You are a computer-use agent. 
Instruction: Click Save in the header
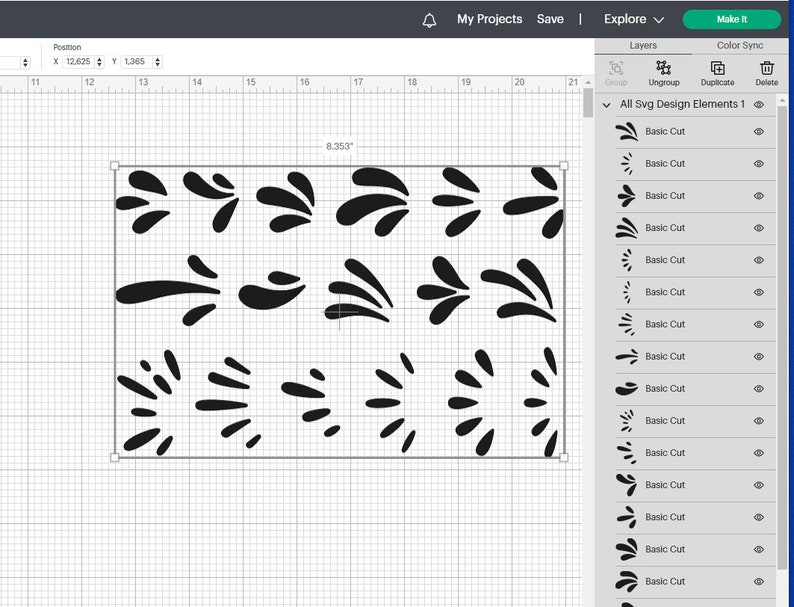point(550,19)
